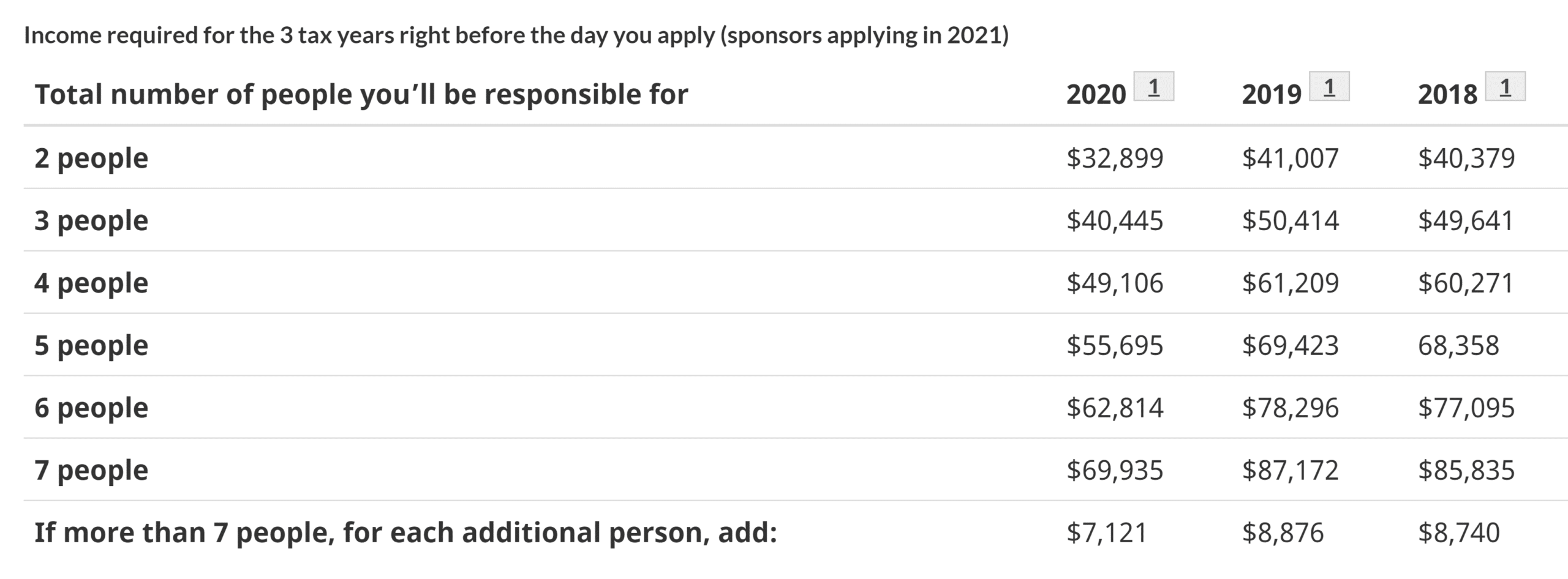
Task: Select the '6 people' row label
Action: pos(91,408)
